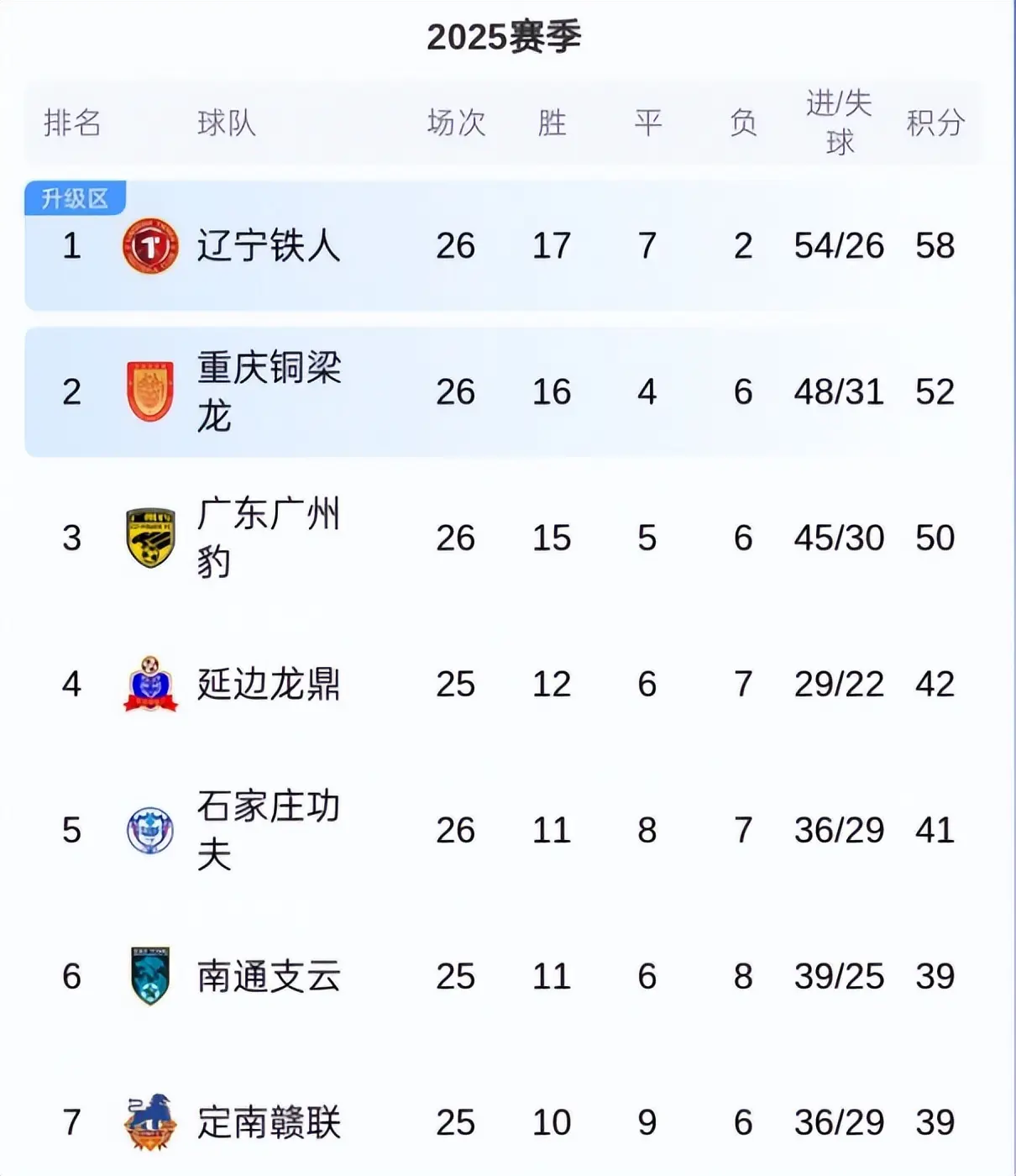Click 延边龙鼎 points value 42
Image resolution: width=1016 pixels, height=1176 pixels.
[935, 684]
